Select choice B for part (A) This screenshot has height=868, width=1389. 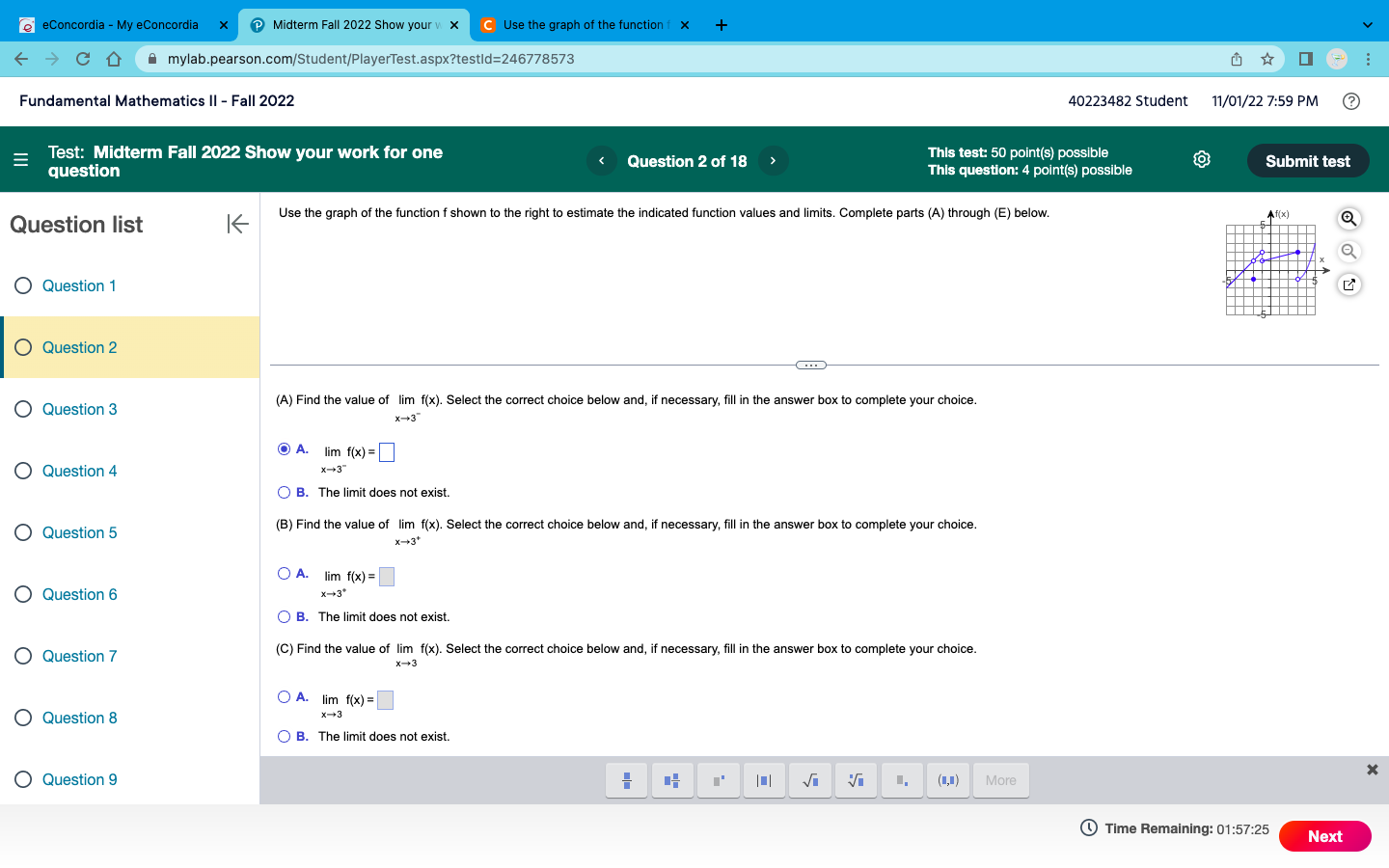(x=284, y=492)
